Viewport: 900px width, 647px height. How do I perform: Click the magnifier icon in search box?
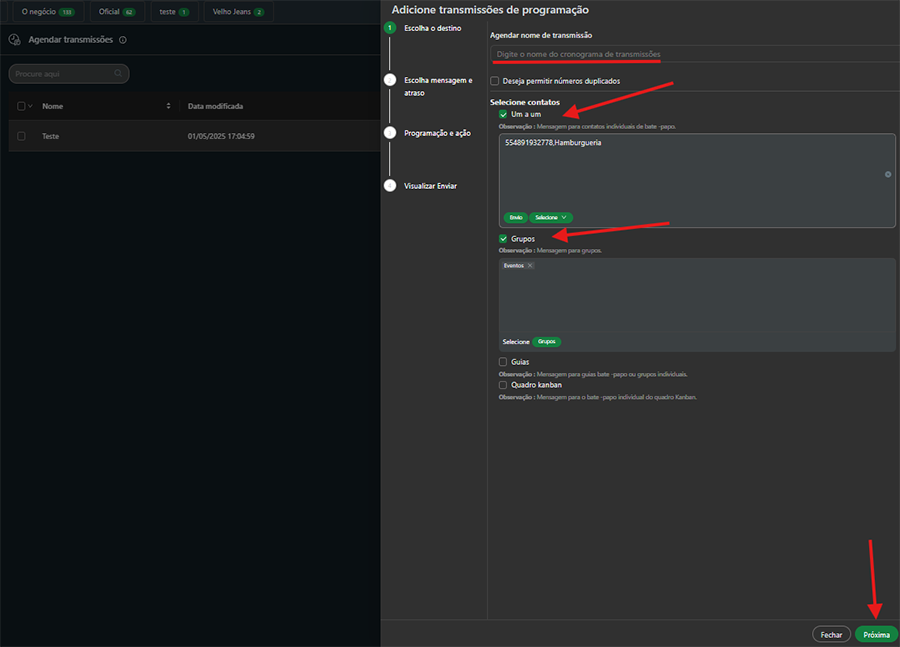[118, 74]
